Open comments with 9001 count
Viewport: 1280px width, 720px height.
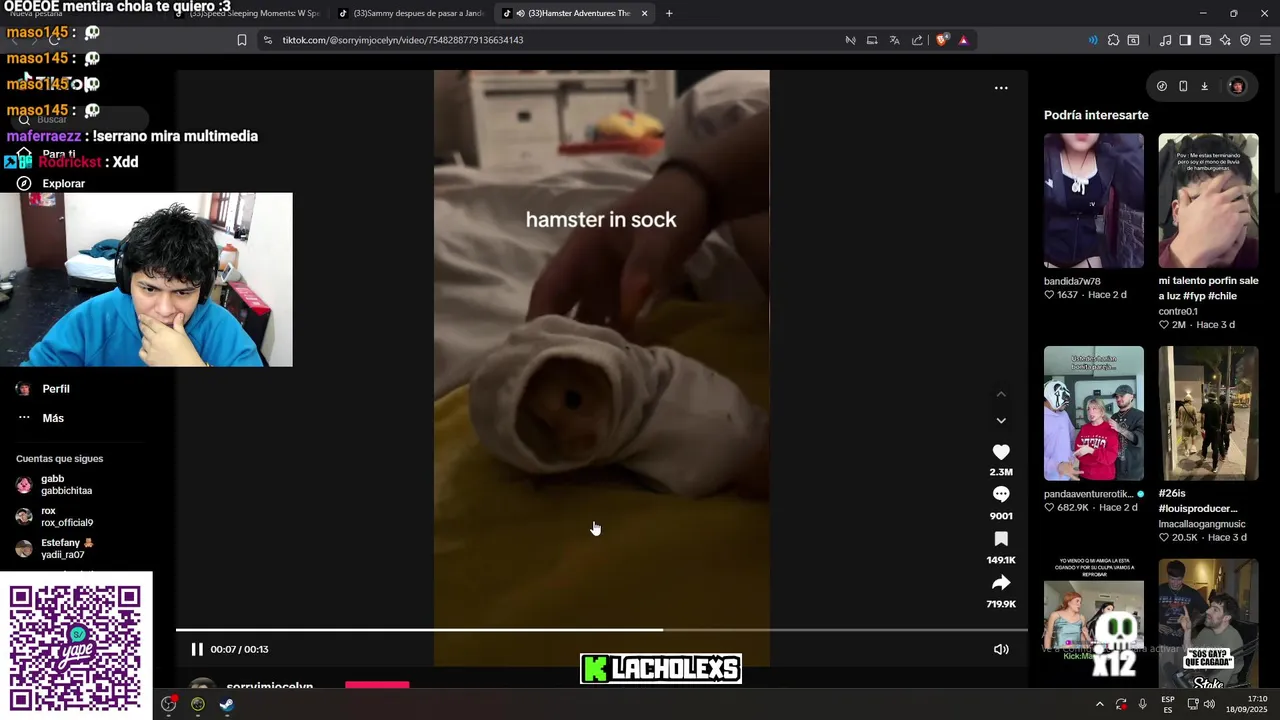tap(1001, 494)
